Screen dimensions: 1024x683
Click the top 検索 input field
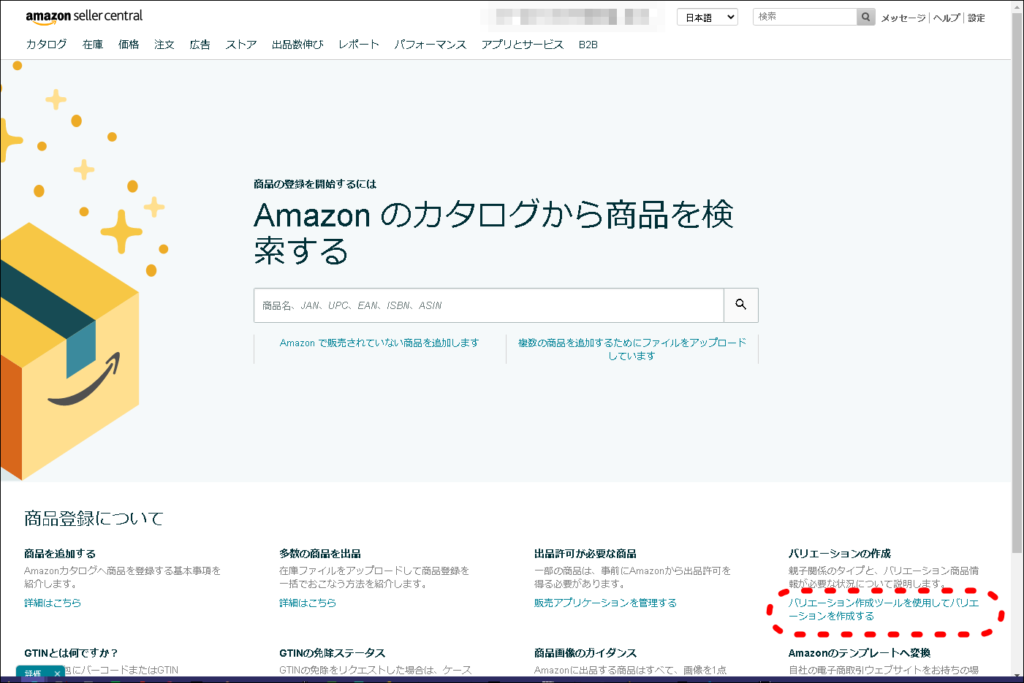point(805,17)
